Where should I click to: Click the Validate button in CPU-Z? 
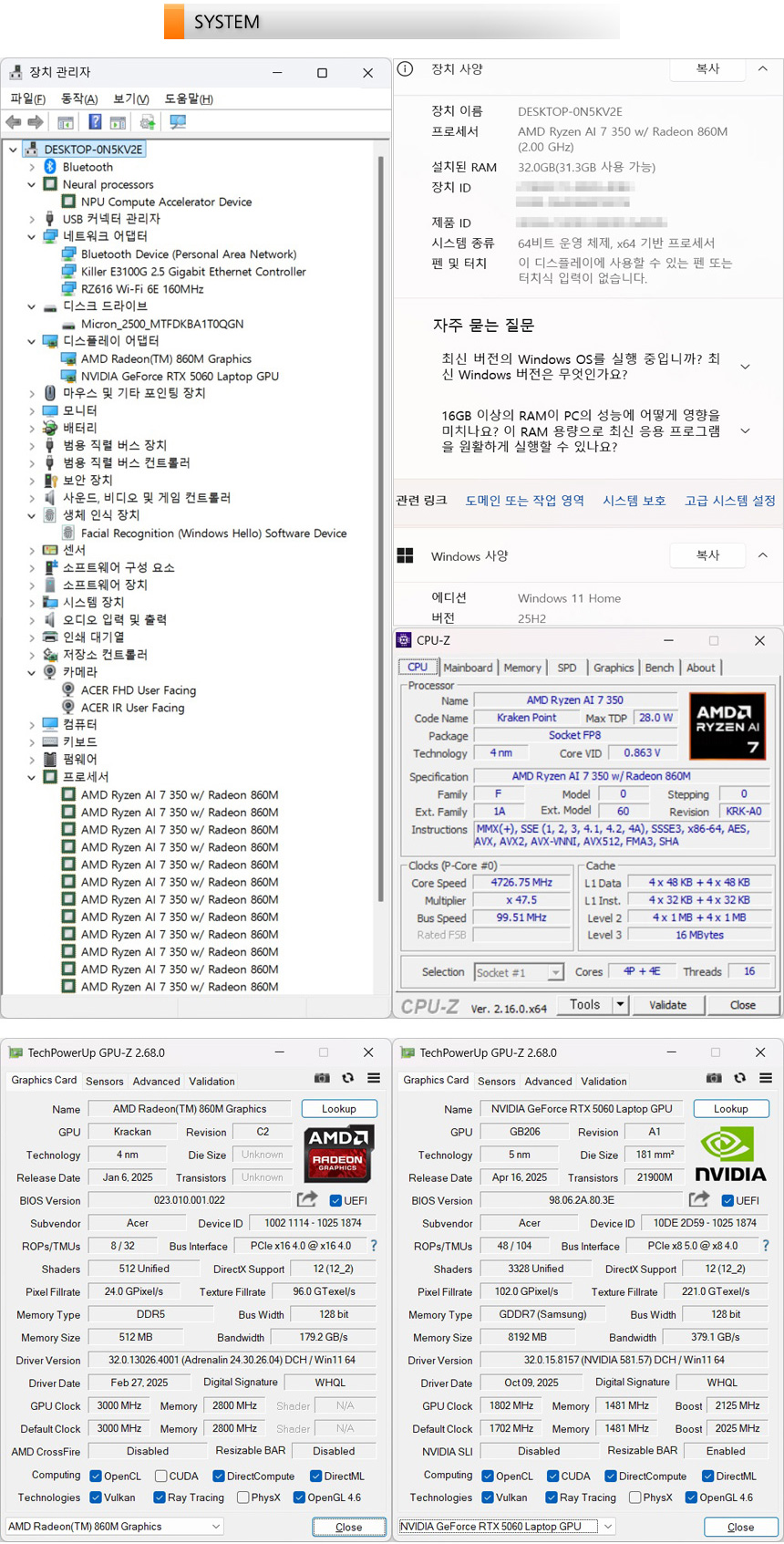pyautogui.click(x=667, y=1005)
